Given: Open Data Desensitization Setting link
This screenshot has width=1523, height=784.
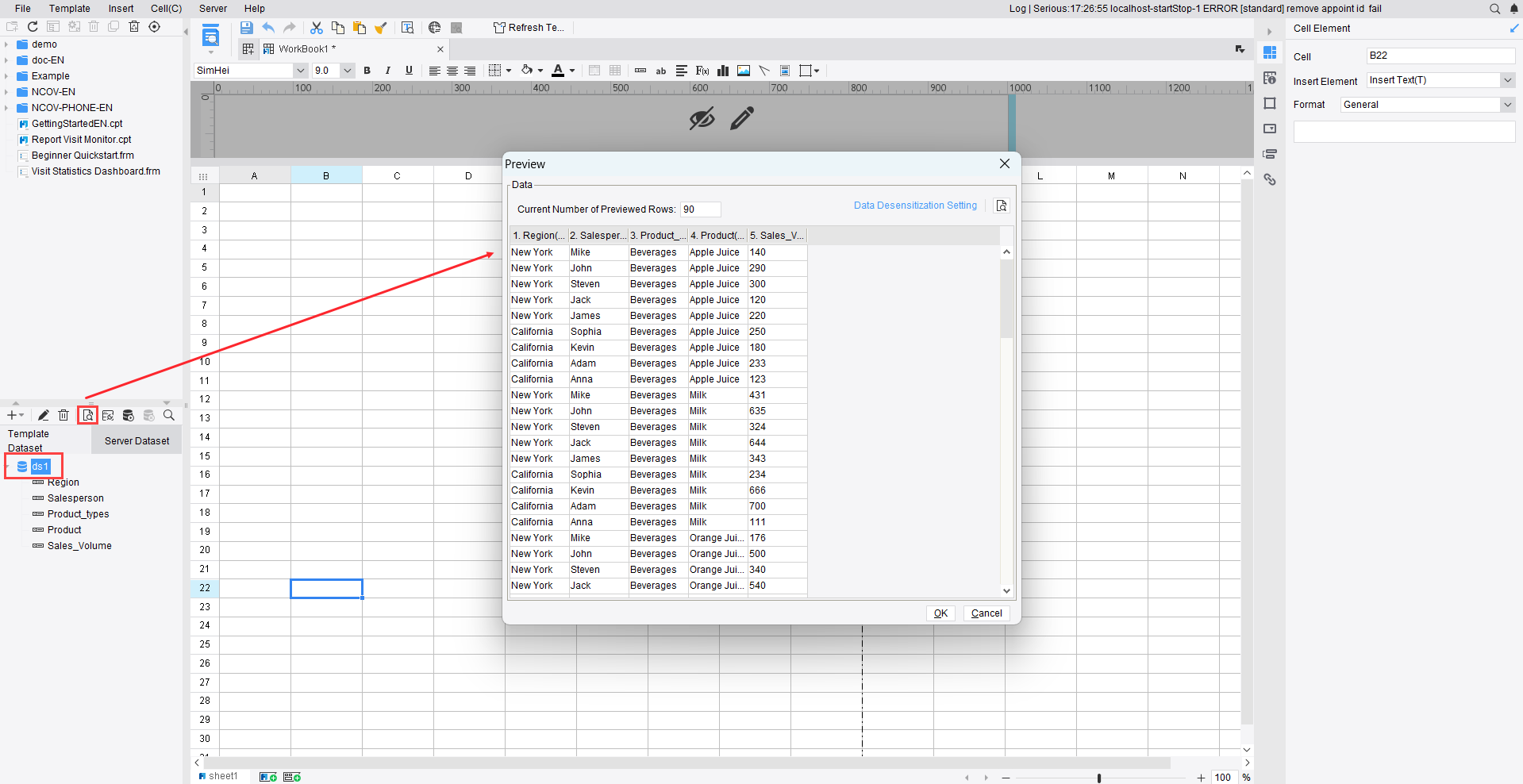Looking at the screenshot, I should (x=915, y=206).
